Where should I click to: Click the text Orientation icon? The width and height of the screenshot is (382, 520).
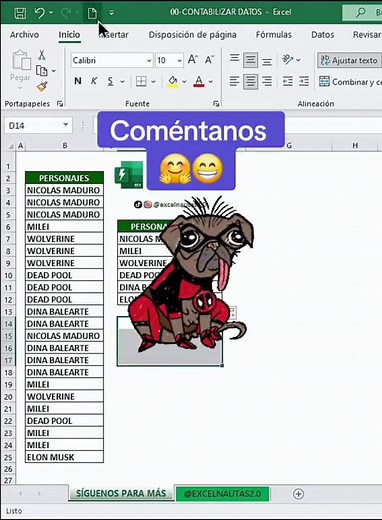pos(288,60)
